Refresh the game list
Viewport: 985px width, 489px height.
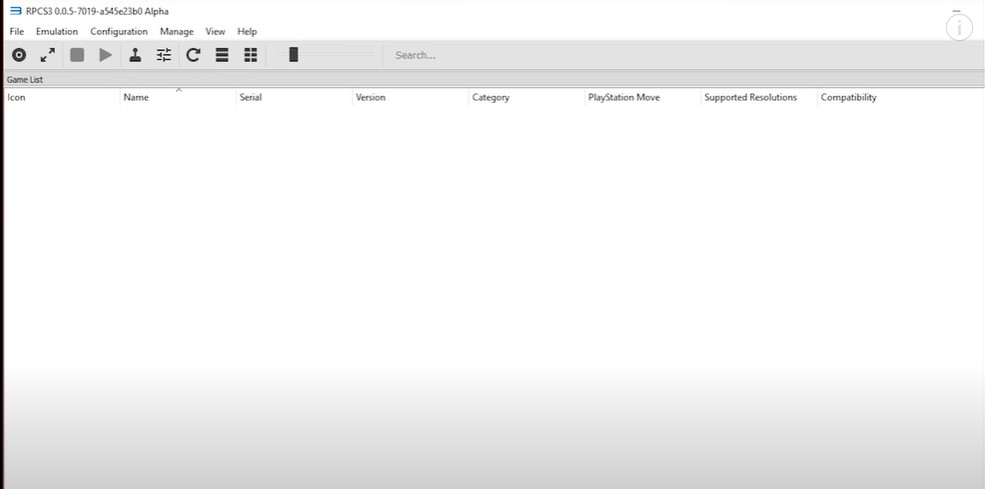tap(193, 55)
